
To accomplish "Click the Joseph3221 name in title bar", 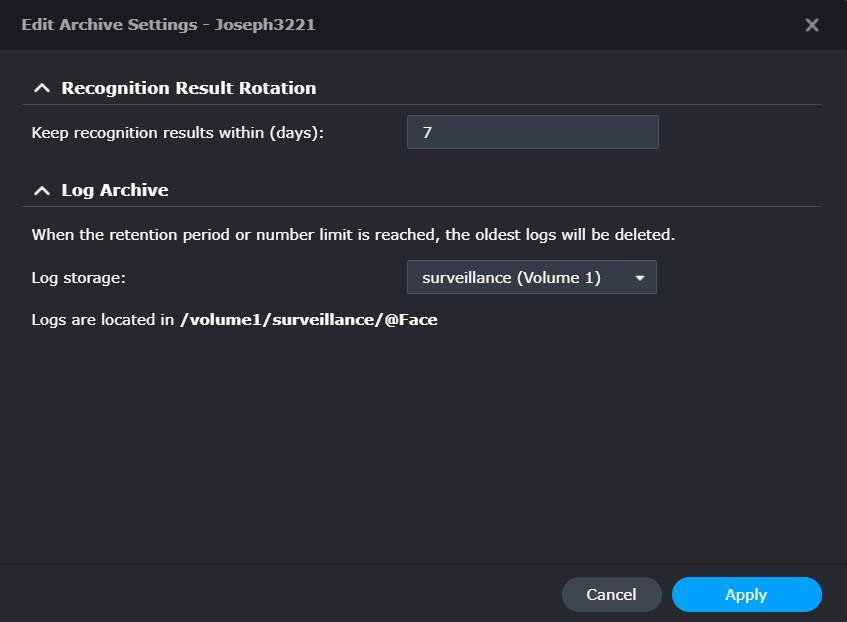I will click(265, 25).
